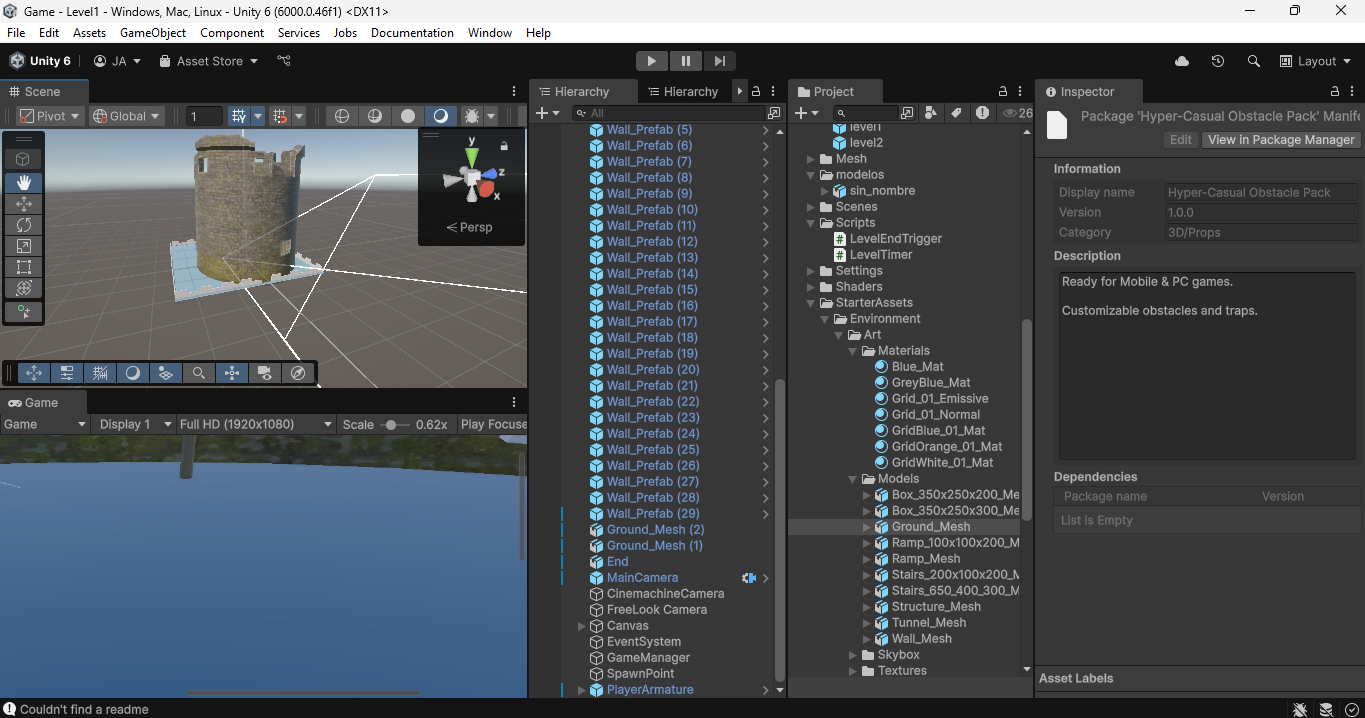This screenshot has height=718, width=1365.
Task: Select wireframe draw mode sphere icon
Action: pos(342,116)
